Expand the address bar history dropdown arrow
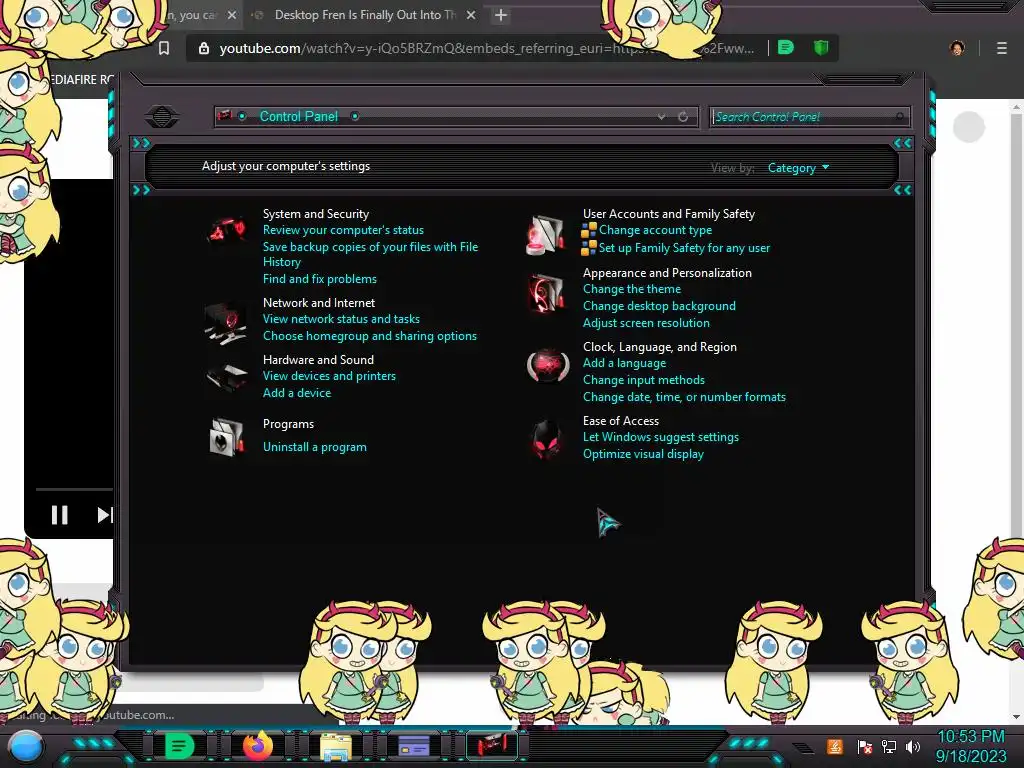 (662, 117)
